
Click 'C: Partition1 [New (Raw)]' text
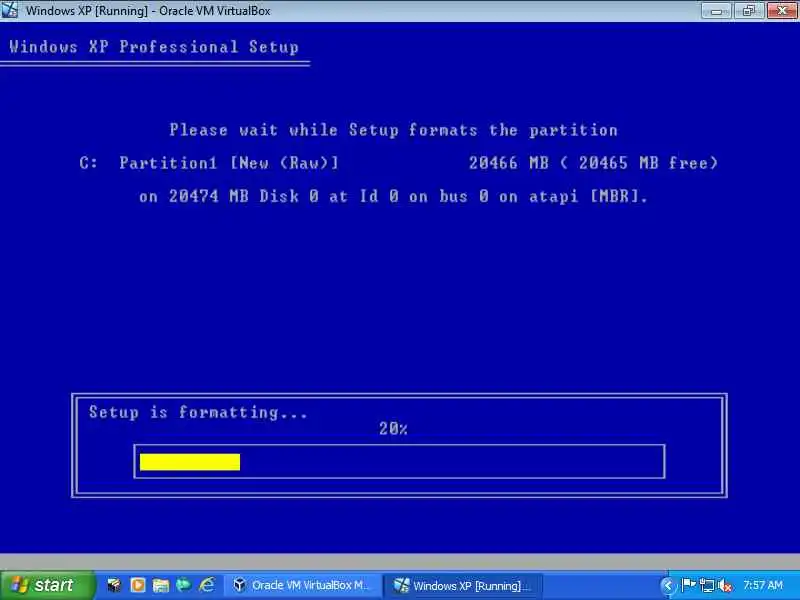(x=209, y=163)
